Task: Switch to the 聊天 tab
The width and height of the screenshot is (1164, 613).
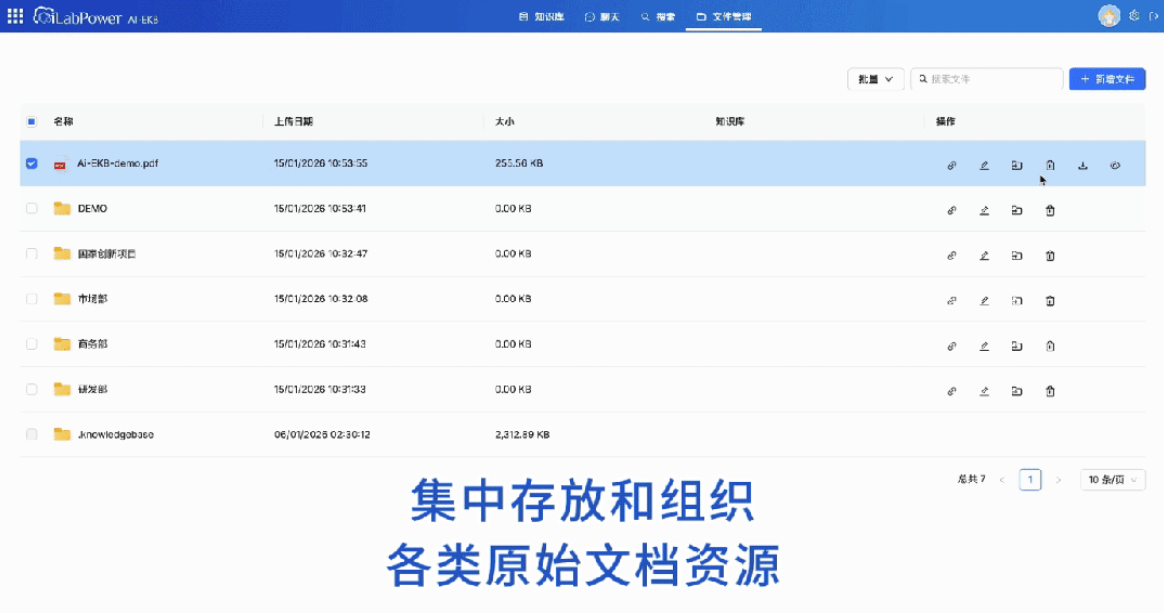Action: click(602, 16)
